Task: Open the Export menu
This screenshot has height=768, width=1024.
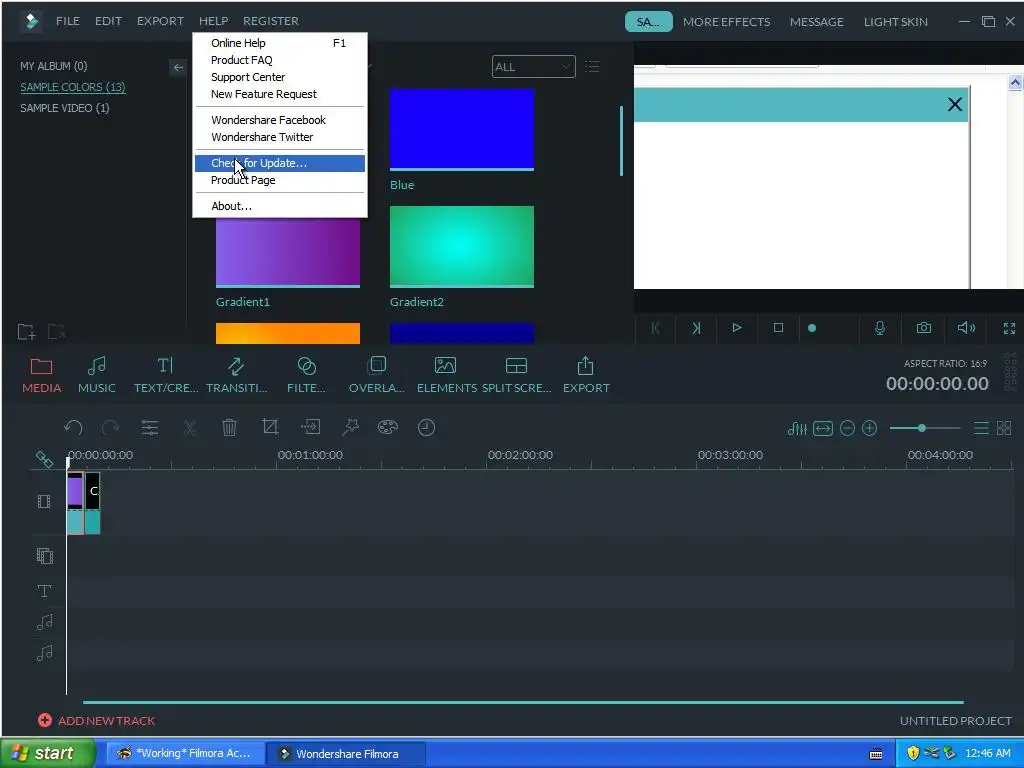Action: coord(160,21)
